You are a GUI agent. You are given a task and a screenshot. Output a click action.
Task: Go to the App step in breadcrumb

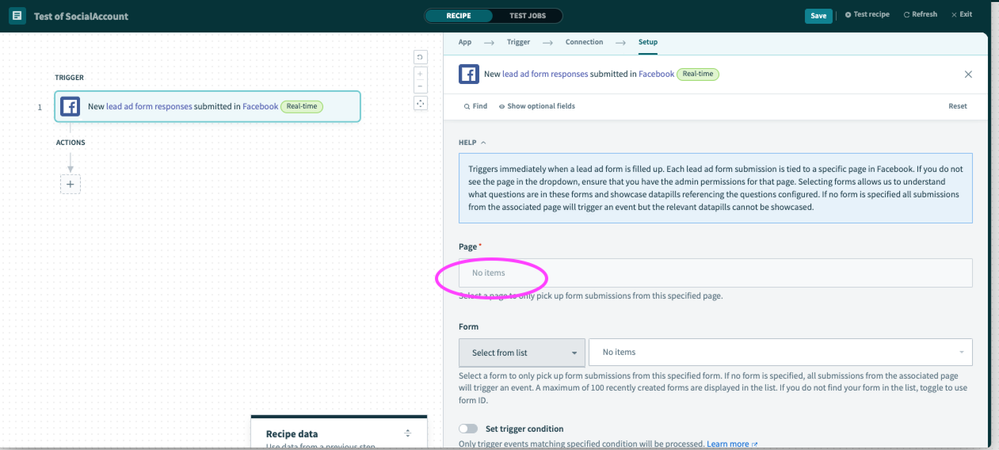tap(465, 42)
